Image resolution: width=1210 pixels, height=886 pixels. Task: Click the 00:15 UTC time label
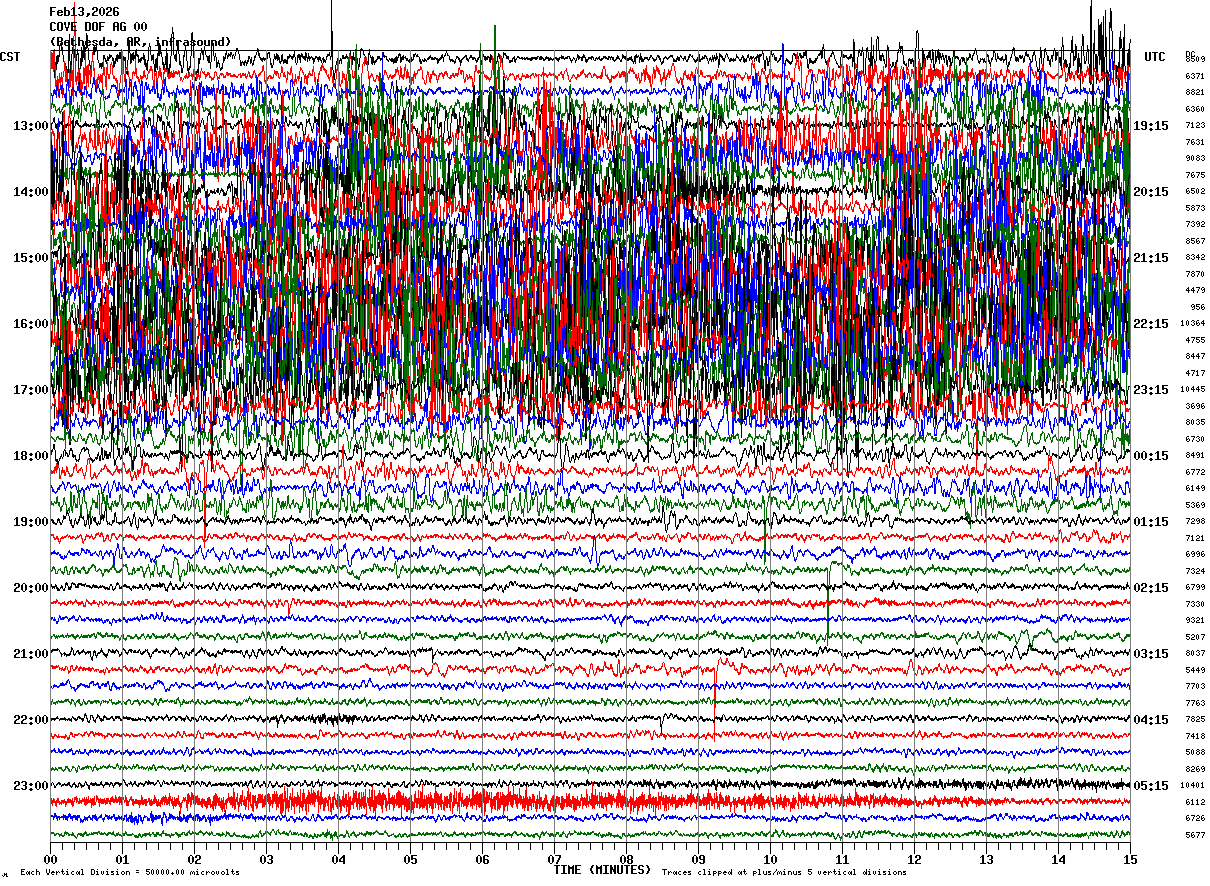click(1151, 456)
